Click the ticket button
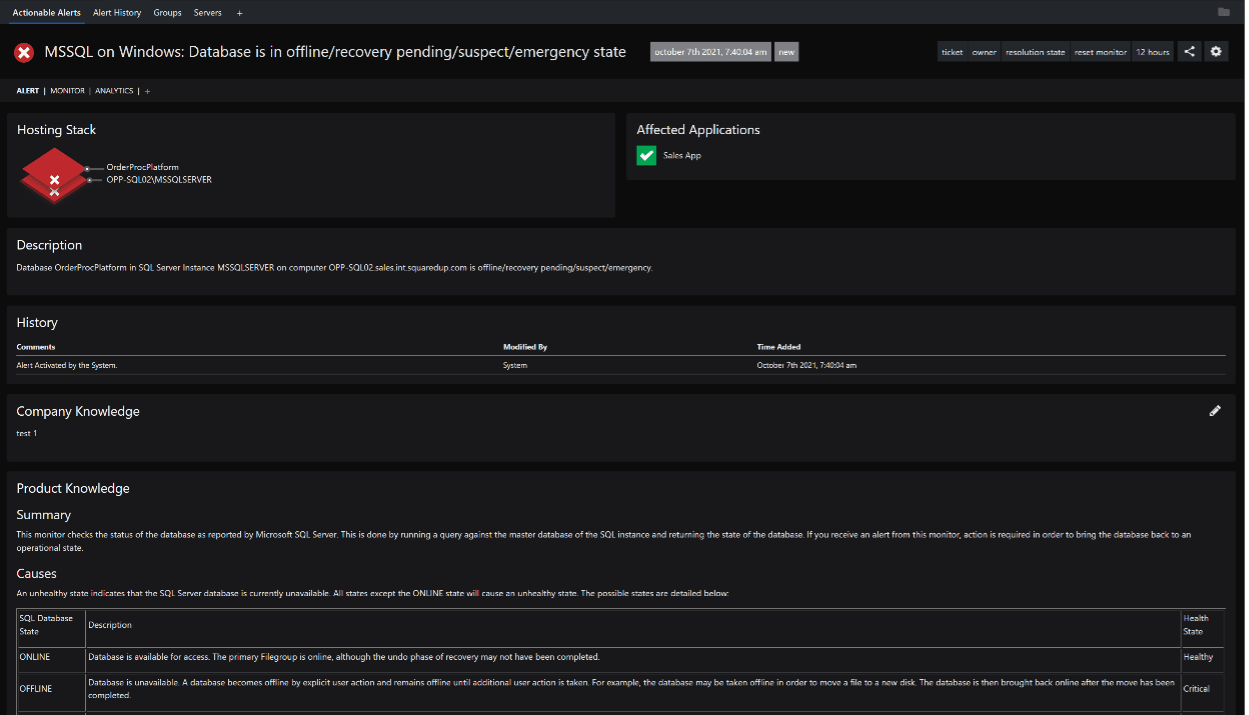The height and width of the screenshot is (715, 1249). tap(952, 52)
